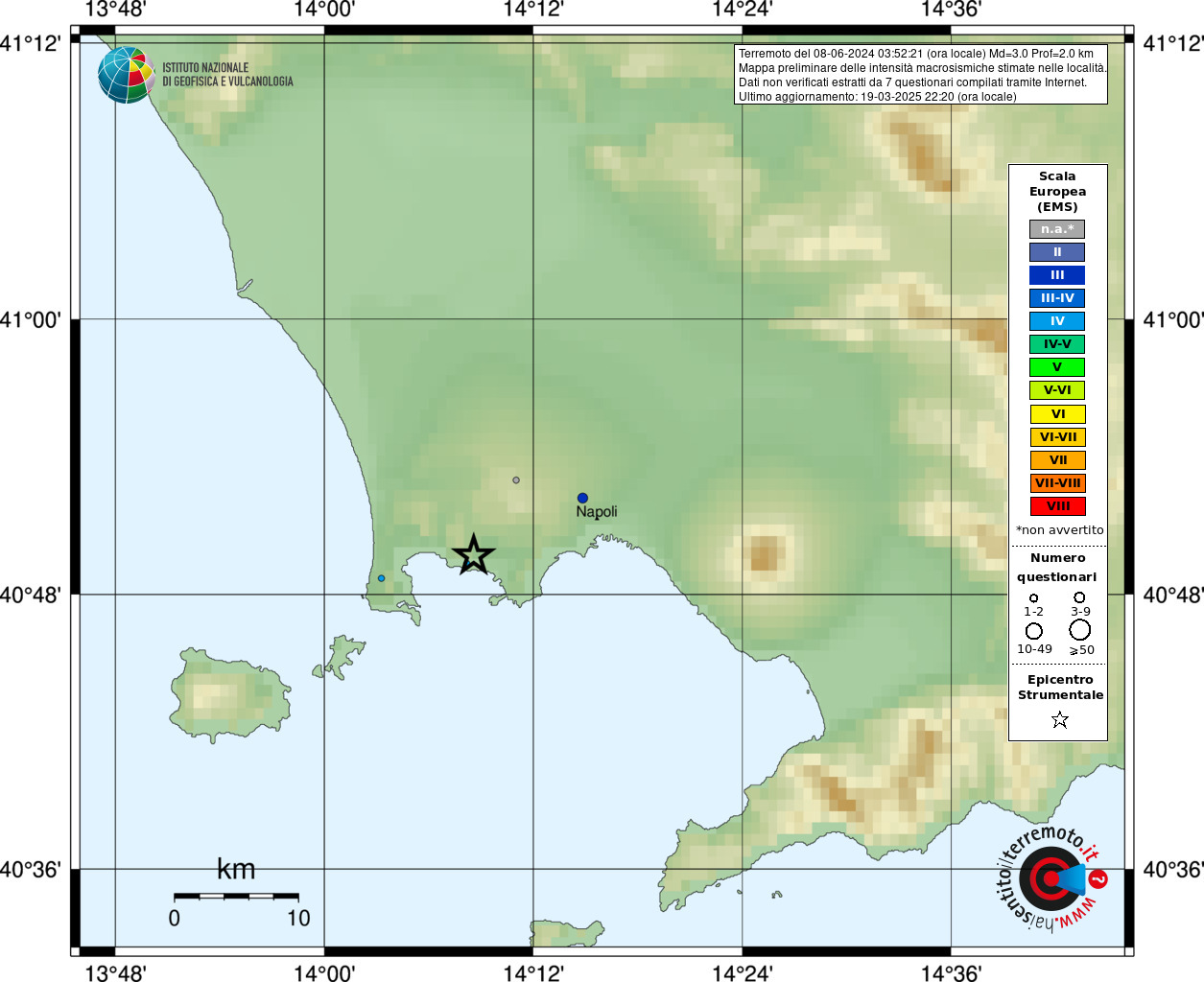Click the star icon in the Epicentro Strumentale legend
The height and width of the screenshot is (982, 1204).
[x=1060, y=719]
